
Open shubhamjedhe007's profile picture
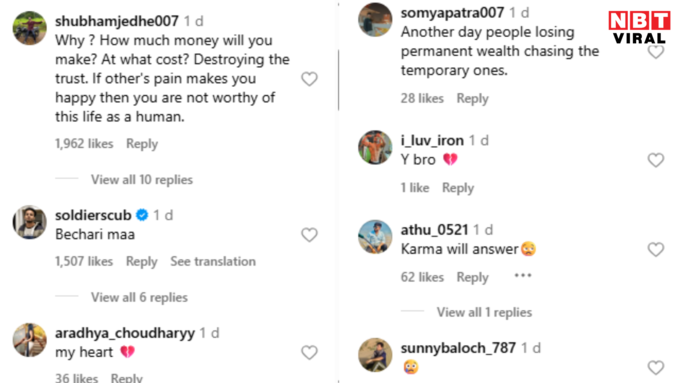coord(29,28)
